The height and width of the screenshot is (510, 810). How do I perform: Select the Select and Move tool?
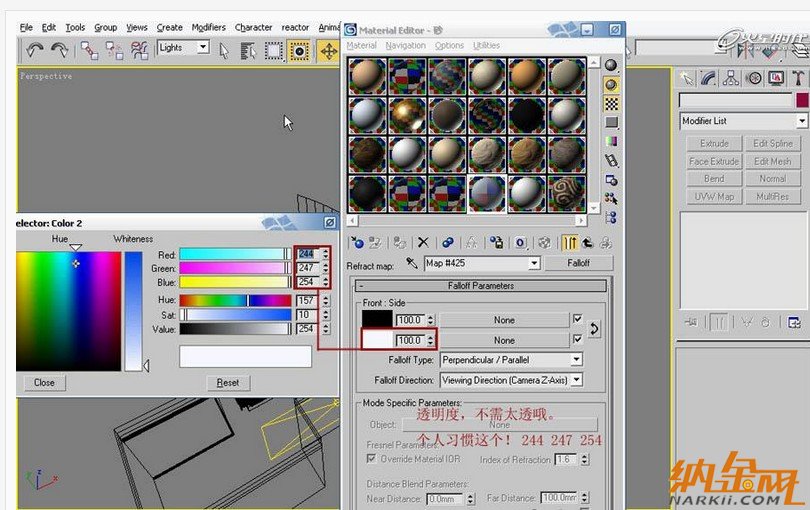328,49
